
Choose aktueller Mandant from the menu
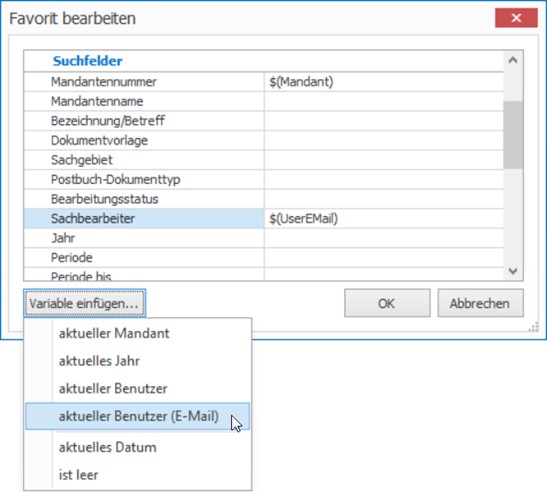[x=138, y=333]
